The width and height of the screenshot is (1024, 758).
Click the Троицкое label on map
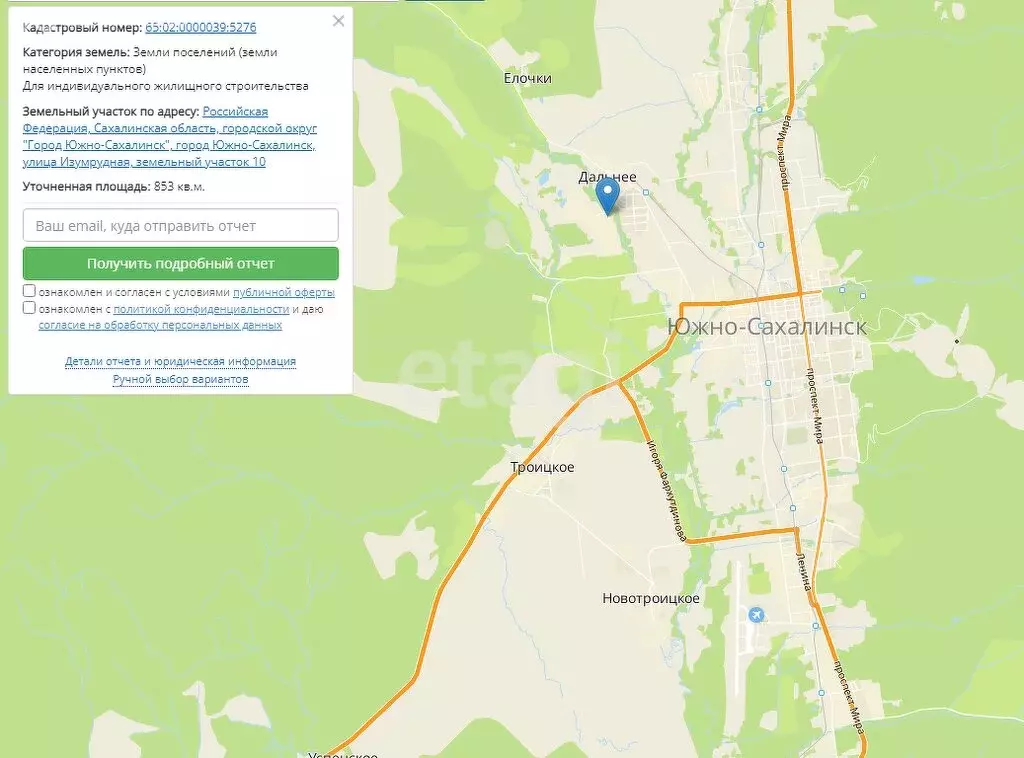click(x=542, y=467)
